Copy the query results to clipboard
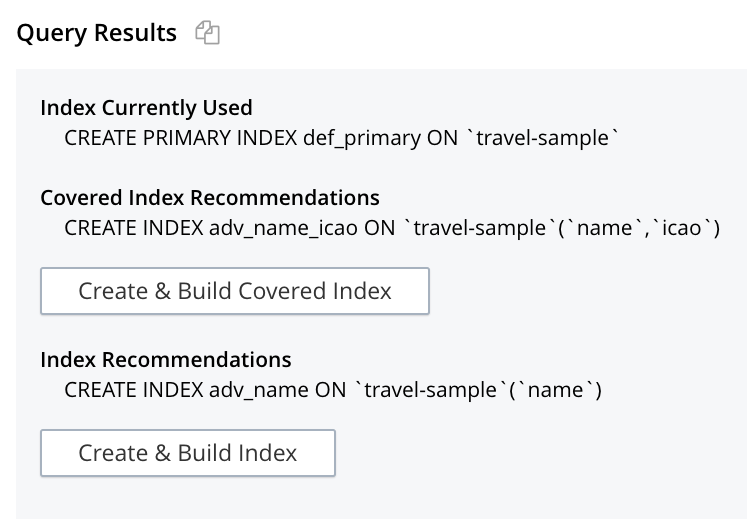This screenshot has height=519, width=747. point(208,33)
